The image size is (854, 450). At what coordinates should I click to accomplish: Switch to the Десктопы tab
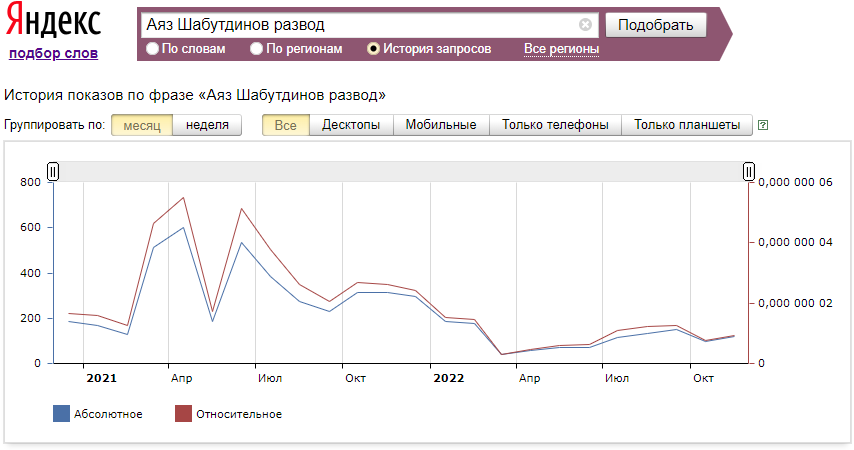351,125
